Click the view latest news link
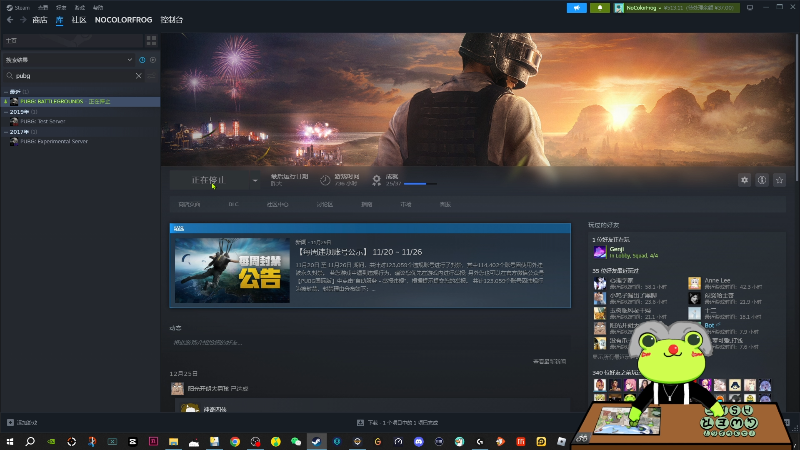 click(549, 361)
